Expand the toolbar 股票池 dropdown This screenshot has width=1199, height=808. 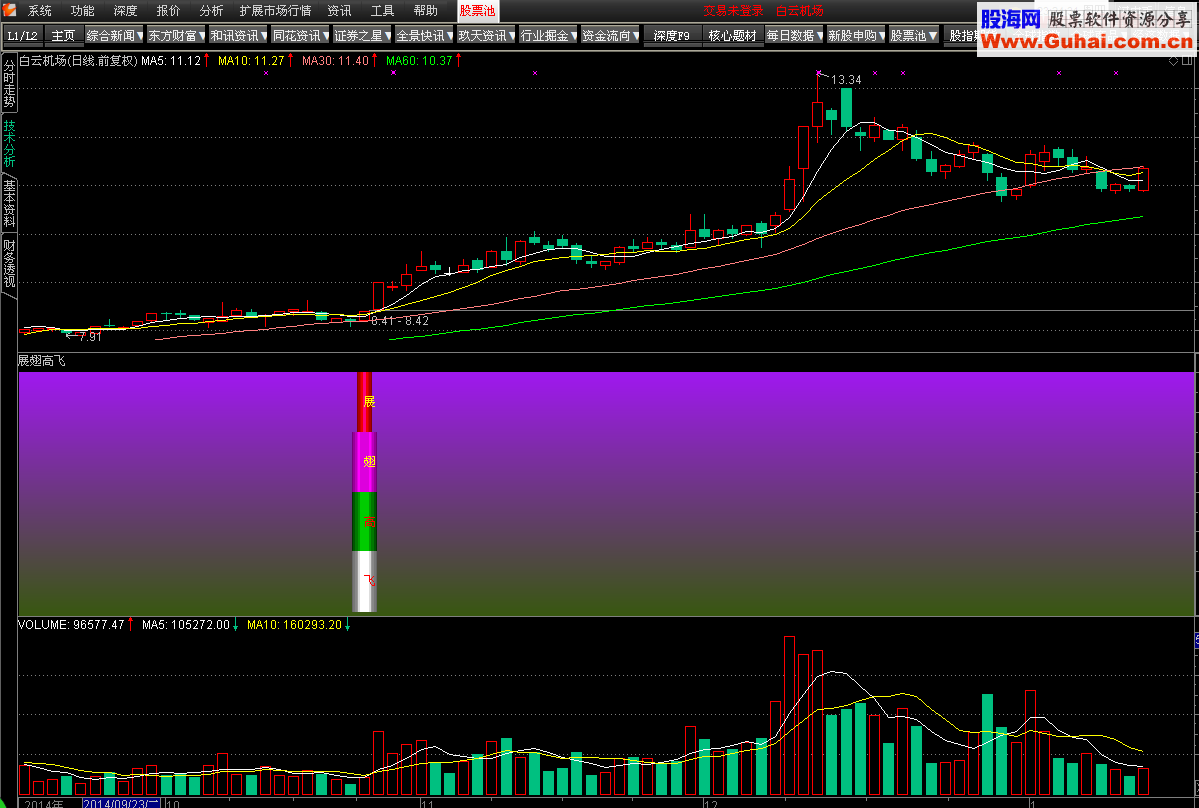click(x=914, y=35)
